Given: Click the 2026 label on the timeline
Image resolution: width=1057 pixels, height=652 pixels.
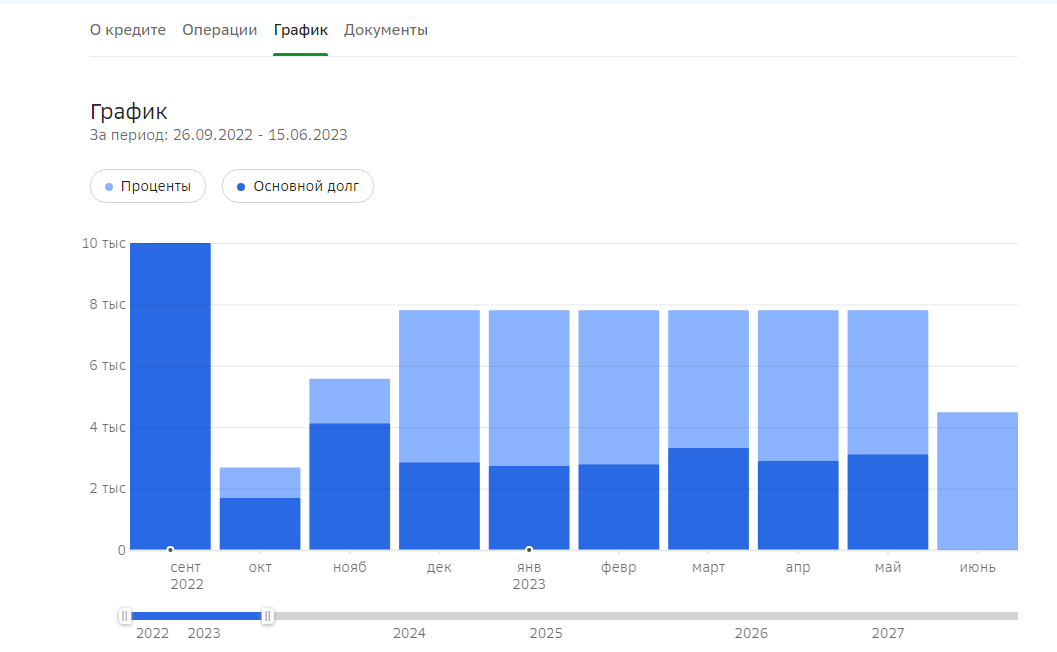Looking at the screenshot, I should [751, 633].
